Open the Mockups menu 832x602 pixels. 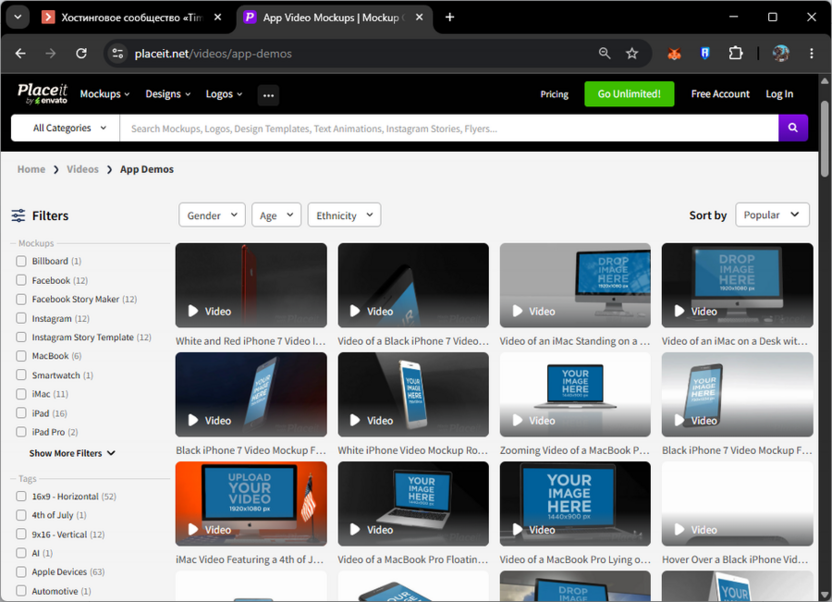[x=105, y=94]
